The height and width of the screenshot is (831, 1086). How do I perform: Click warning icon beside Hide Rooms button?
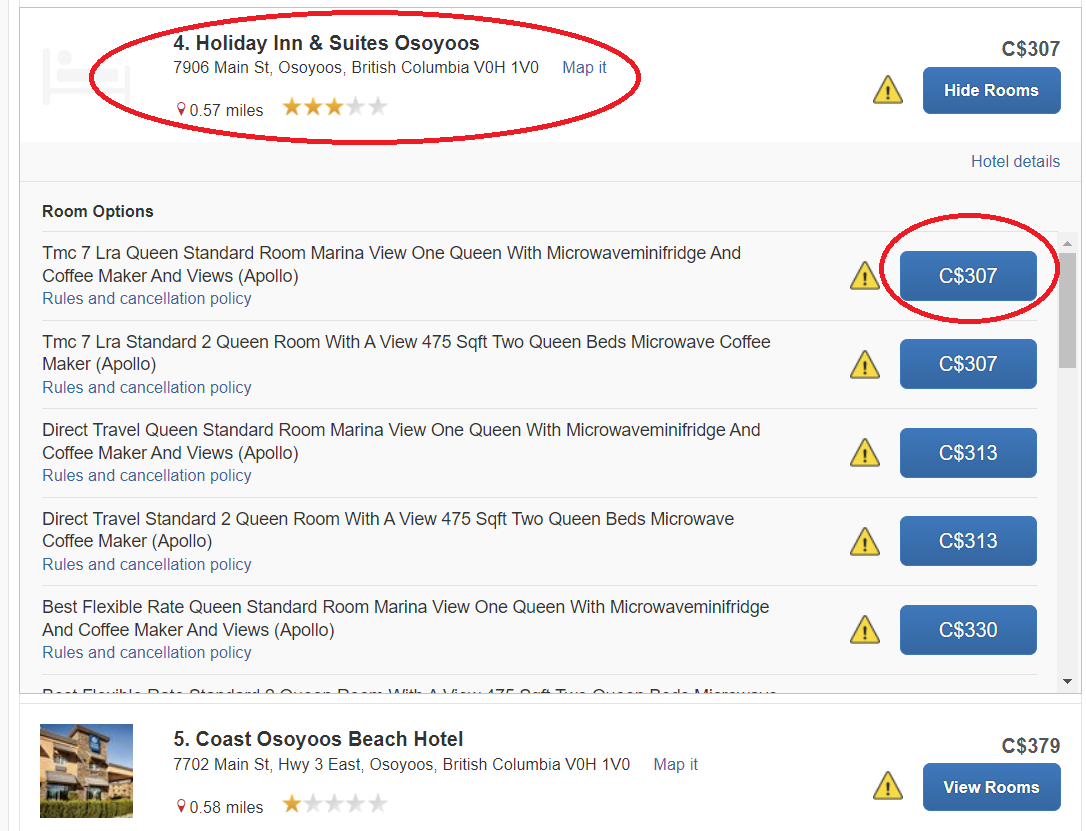tap(888, 90)
